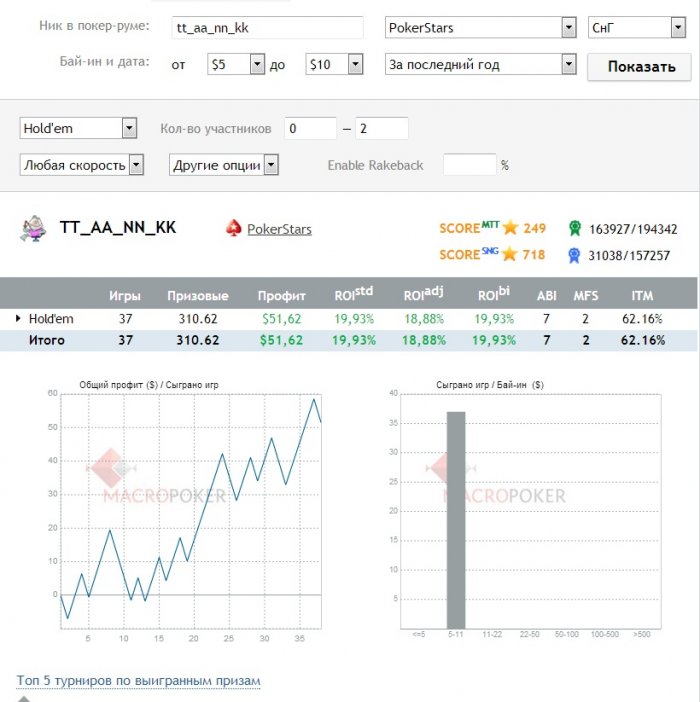Open Топ 5 турниров по выигранным призам link

pyautogui.click(x=138, y=681)
